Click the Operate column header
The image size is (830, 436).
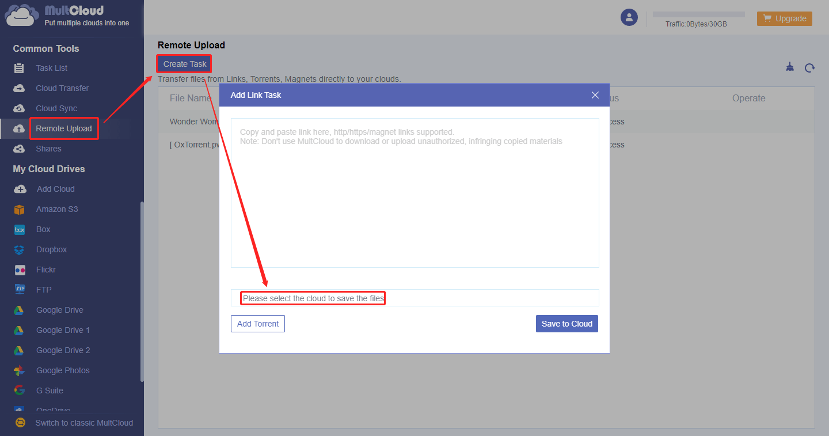pos(748,98)
